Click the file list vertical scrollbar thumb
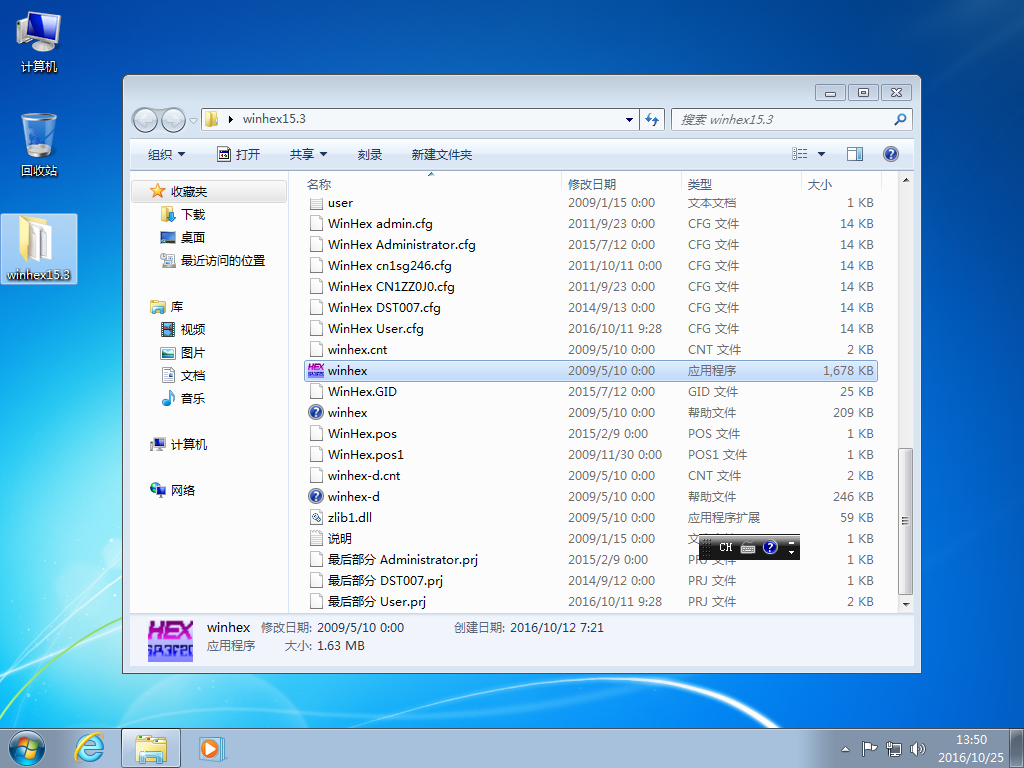The width and height of the screenshot is (1024, 768). [905, 520]
